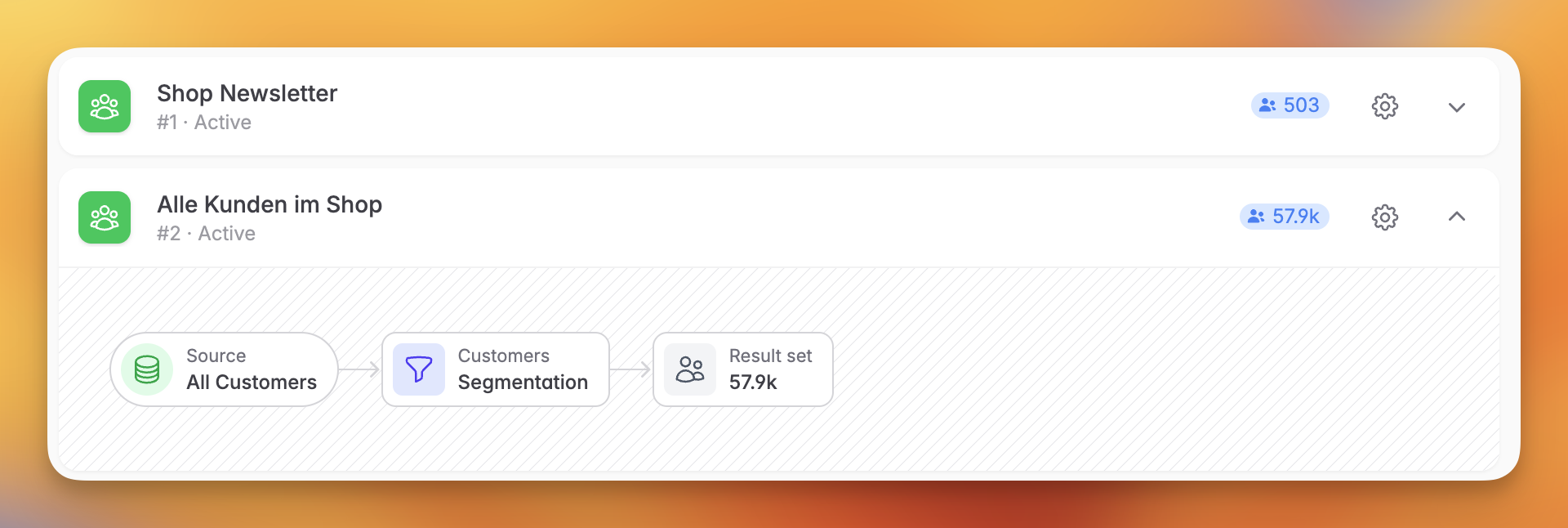Click the people icon in 57.9k badge
The height and width of the screenshot is (528, 1568).
1256,217
